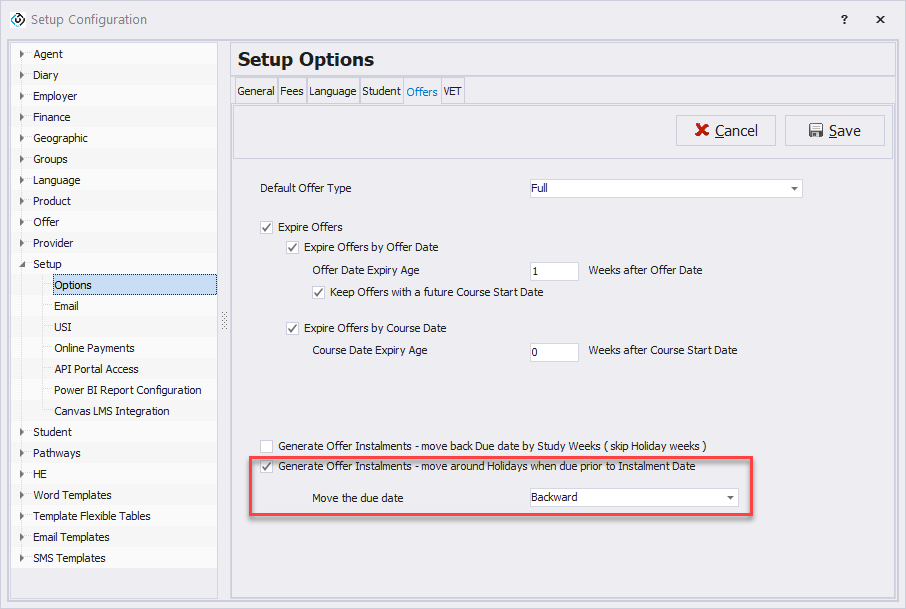This screenshot has height=609, width=906.
Task: Expand the Student tree node arrow
Action: (x=22, y=432)
